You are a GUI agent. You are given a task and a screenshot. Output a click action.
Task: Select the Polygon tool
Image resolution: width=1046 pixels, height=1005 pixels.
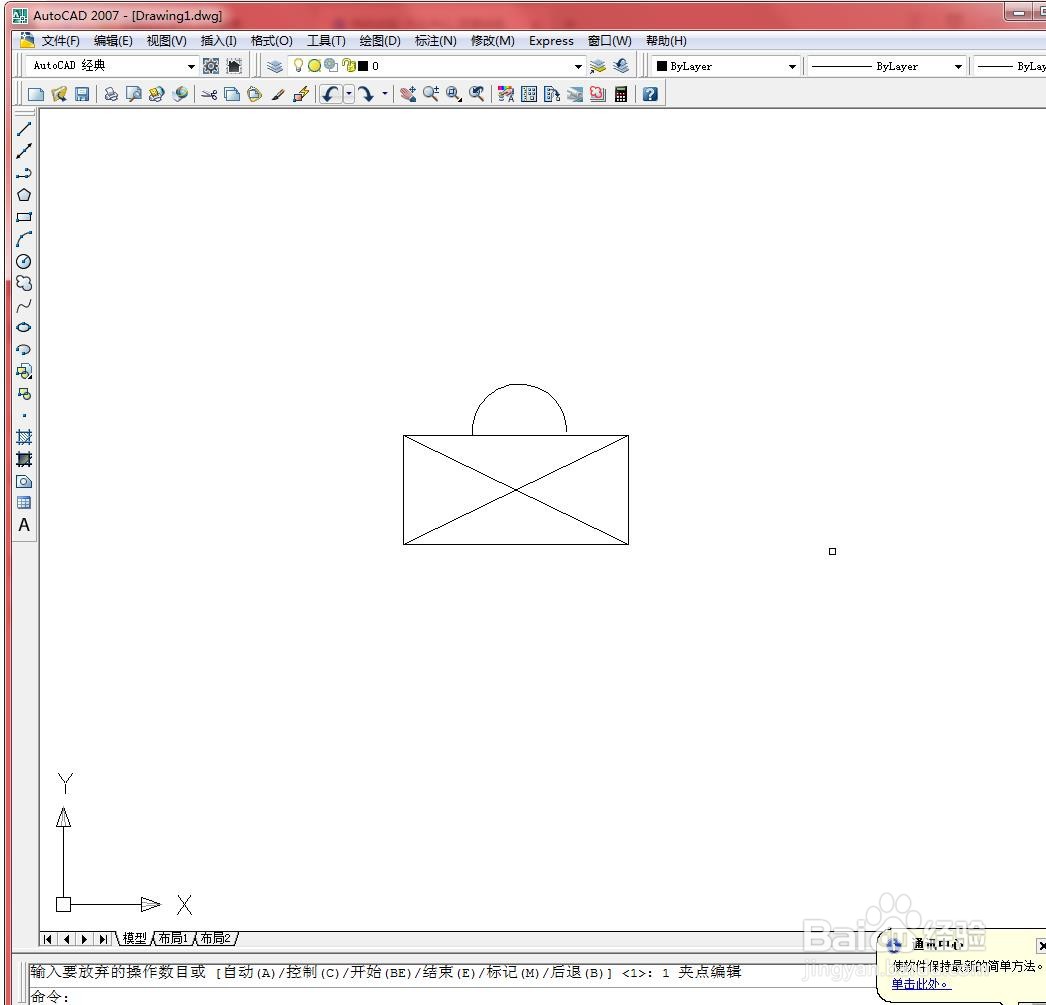click(24, 195)
